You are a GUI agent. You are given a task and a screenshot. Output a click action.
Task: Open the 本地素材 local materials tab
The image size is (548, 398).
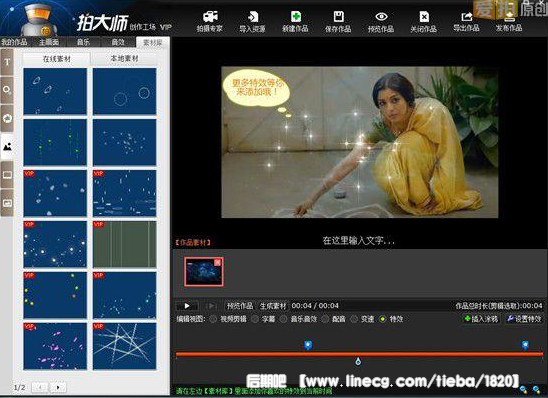coord(124,59)
